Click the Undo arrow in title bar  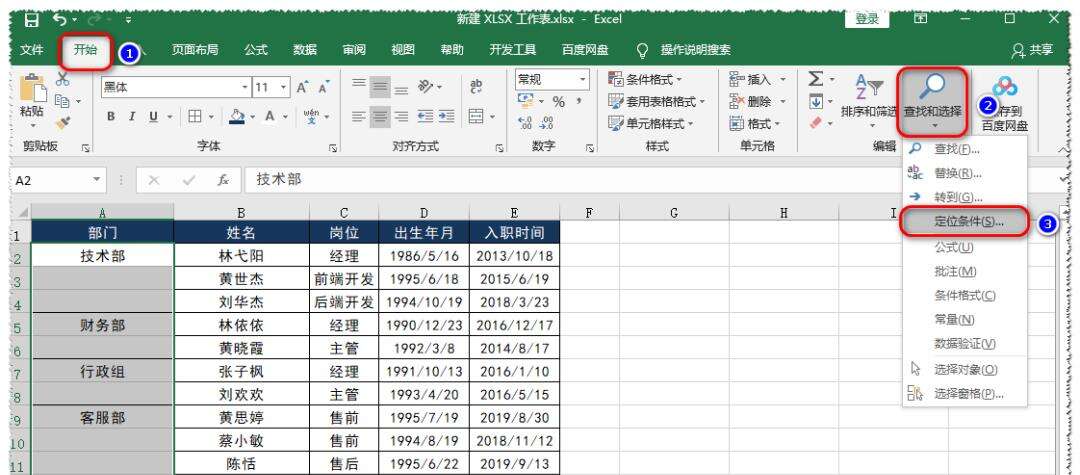tap(60, 19)
